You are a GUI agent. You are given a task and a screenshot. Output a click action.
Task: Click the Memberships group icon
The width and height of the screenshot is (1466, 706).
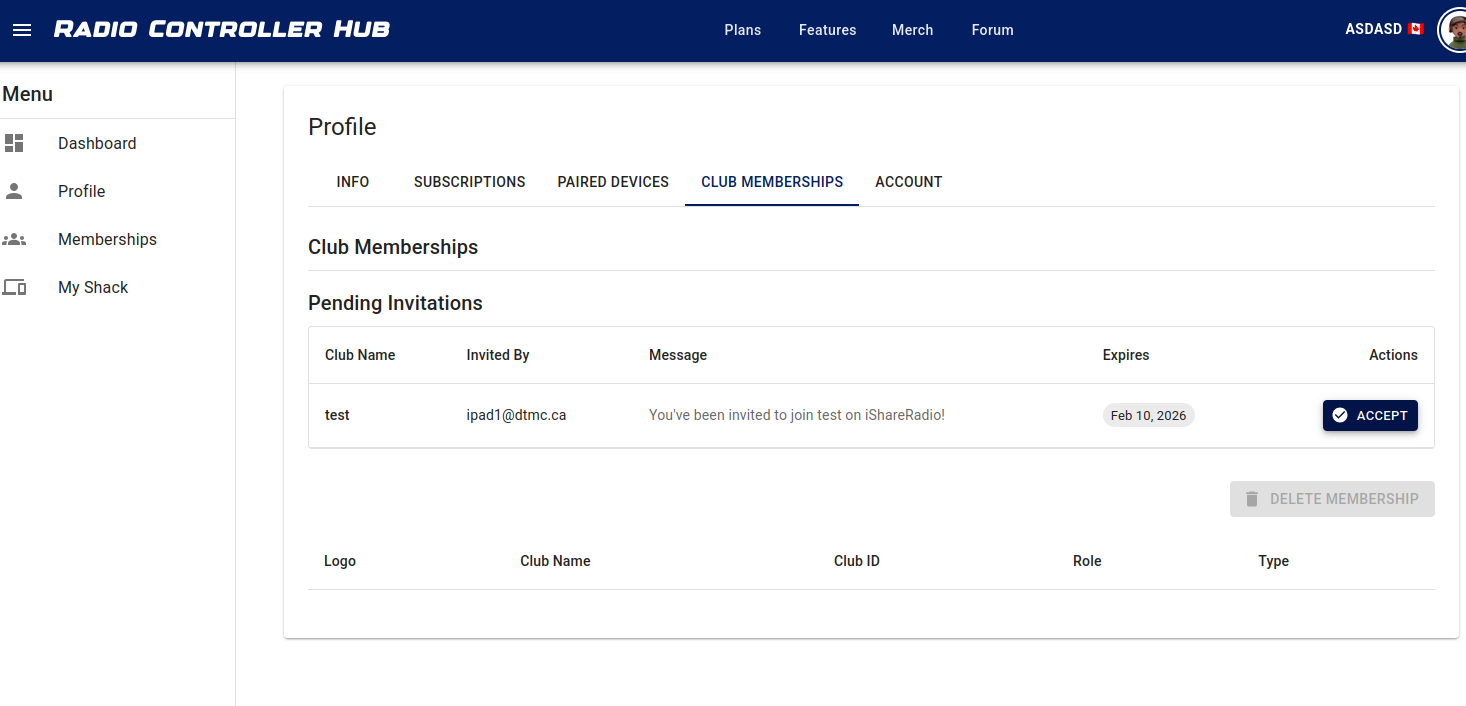pos(14,239)
